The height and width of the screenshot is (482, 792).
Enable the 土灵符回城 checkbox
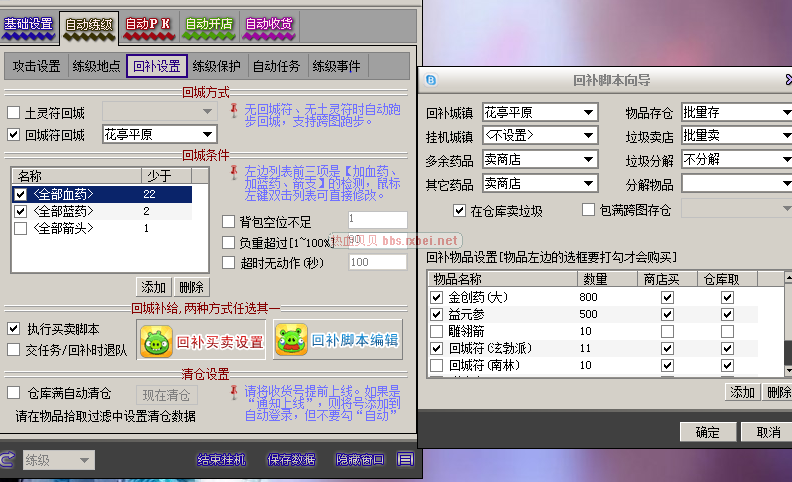tap(14, 112)
